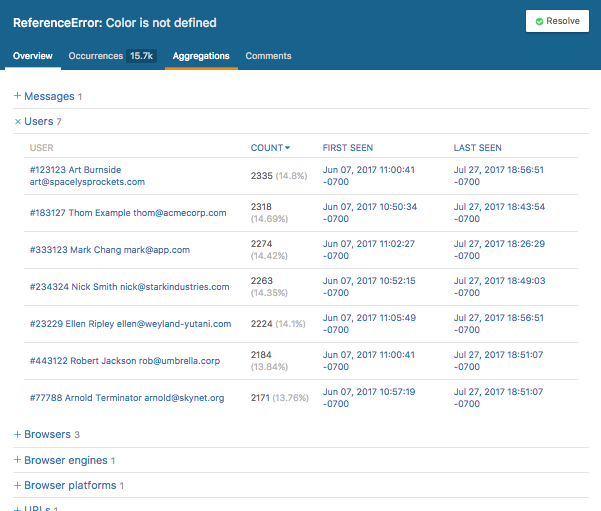
Task: Click first seen Jun 07, 2017 11:02:27
Action: click(x=369, y=250)
